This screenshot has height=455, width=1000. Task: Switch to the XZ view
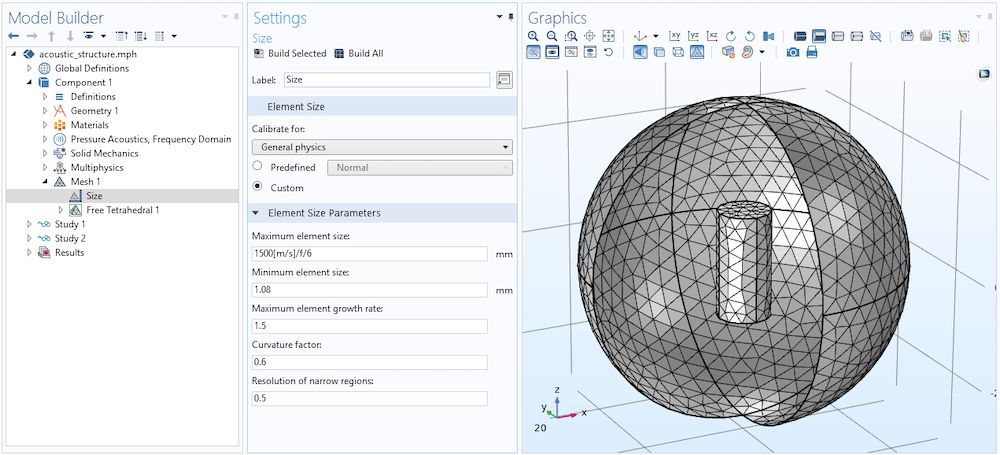pos(712,36)
